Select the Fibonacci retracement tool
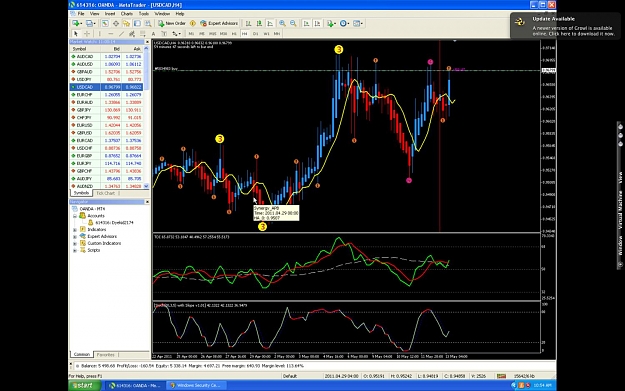625x391 pixels. click(x=142, y=34)
